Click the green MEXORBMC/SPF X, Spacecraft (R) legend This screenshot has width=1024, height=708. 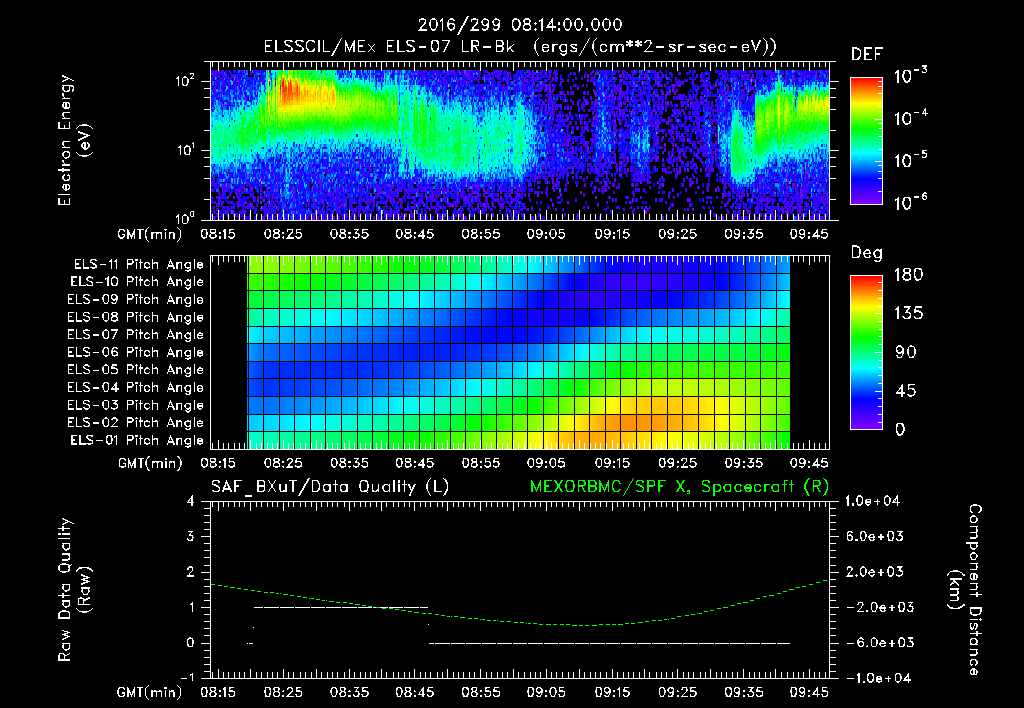(x=679, y=487)
